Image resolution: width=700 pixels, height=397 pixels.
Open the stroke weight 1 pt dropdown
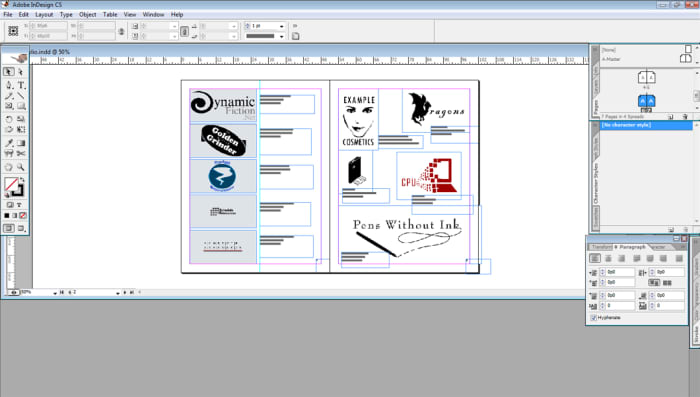click(281, 26)
